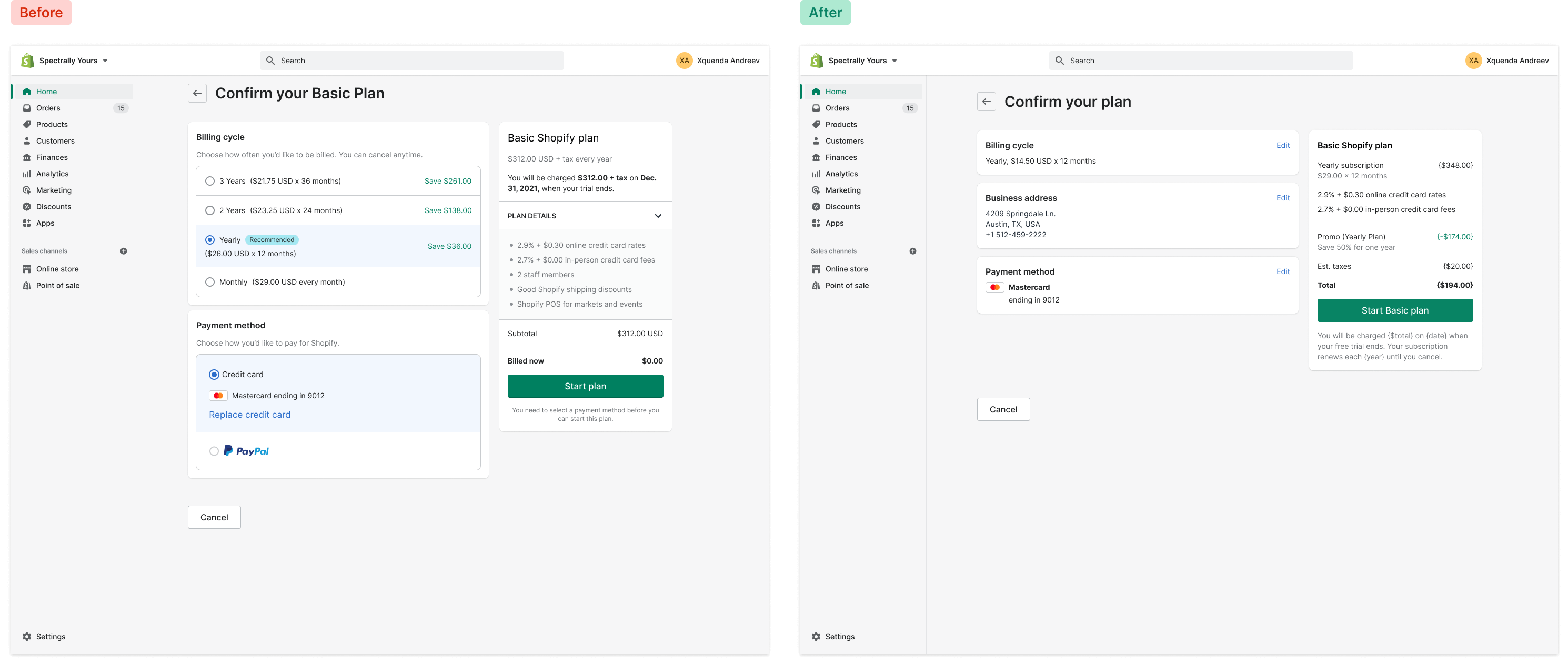This screenshot has width=1568, height=665.
Task: Select the 3 Years billing cycle radio
Action: (210, 180)
